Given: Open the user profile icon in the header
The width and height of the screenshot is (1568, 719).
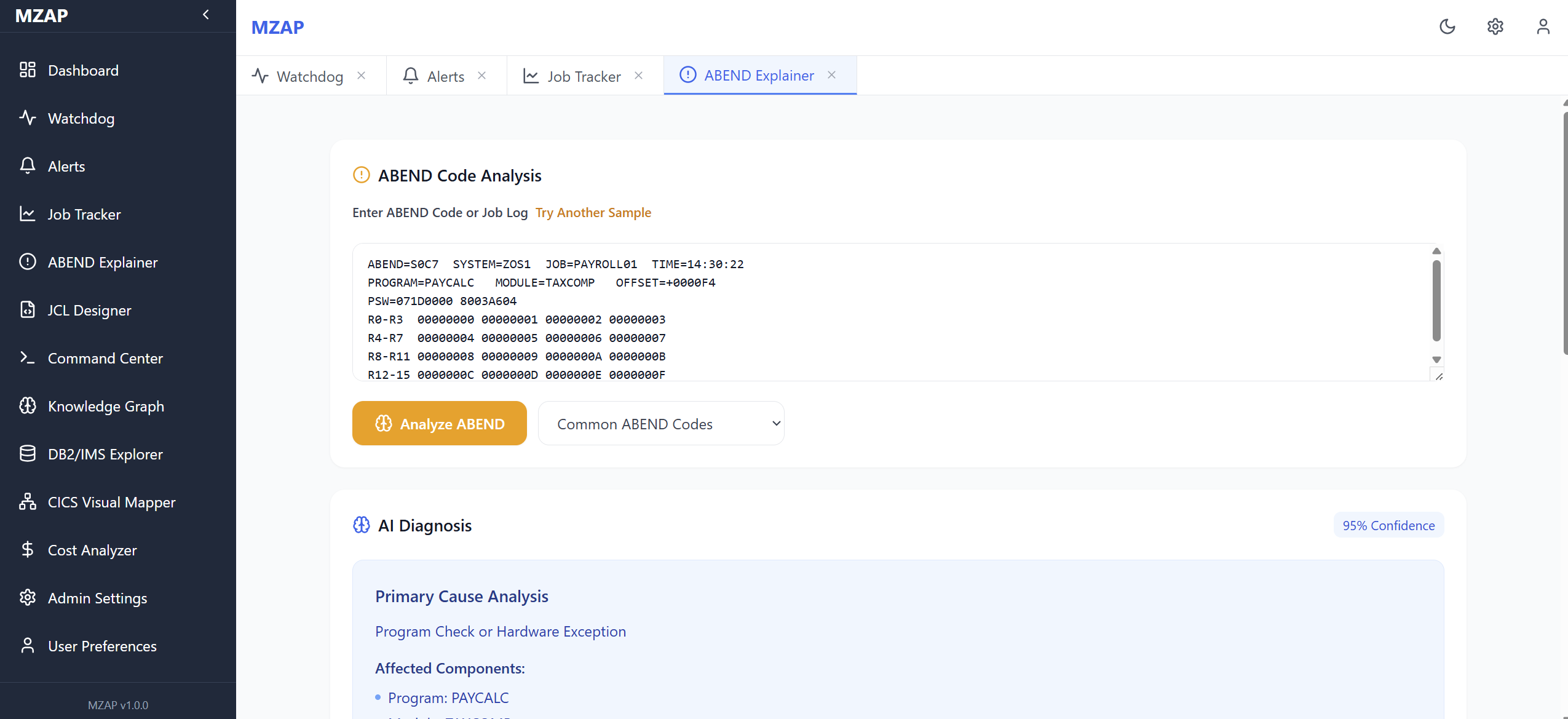Looking at the screenshot, I should 1542,26.
